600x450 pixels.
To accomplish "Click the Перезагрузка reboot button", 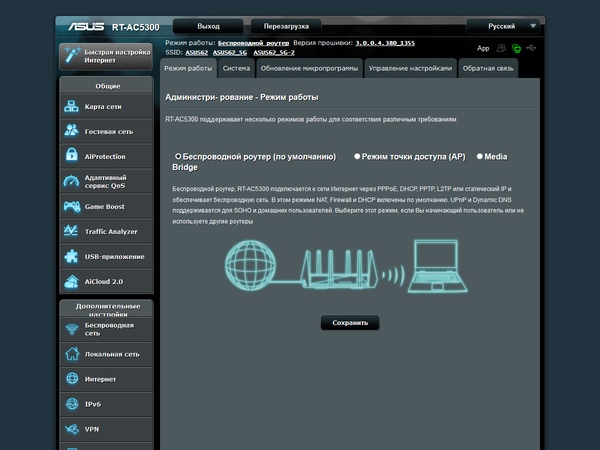I will 286,26.
